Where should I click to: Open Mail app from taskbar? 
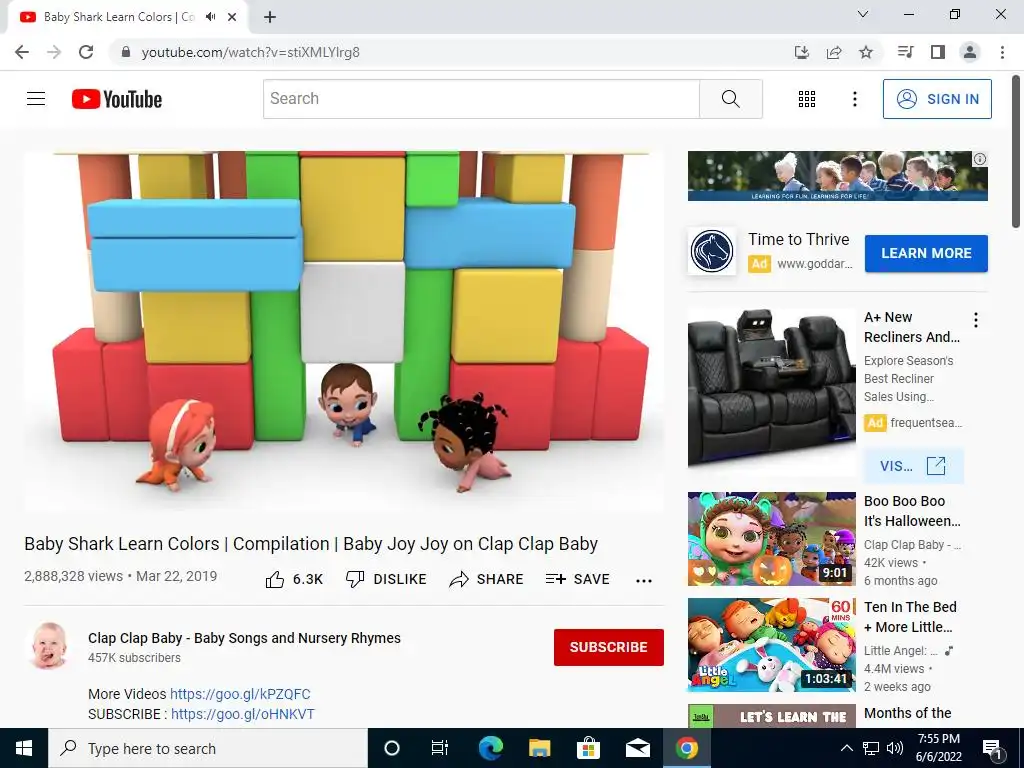[x=637, y=748]
